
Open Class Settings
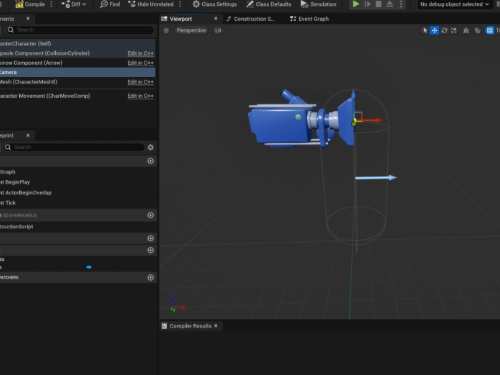pos(215,4)
